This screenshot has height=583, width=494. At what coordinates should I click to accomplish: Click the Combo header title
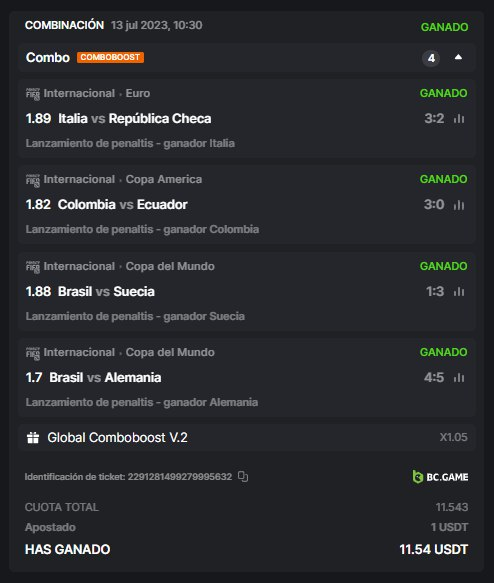tap(48, 58)
